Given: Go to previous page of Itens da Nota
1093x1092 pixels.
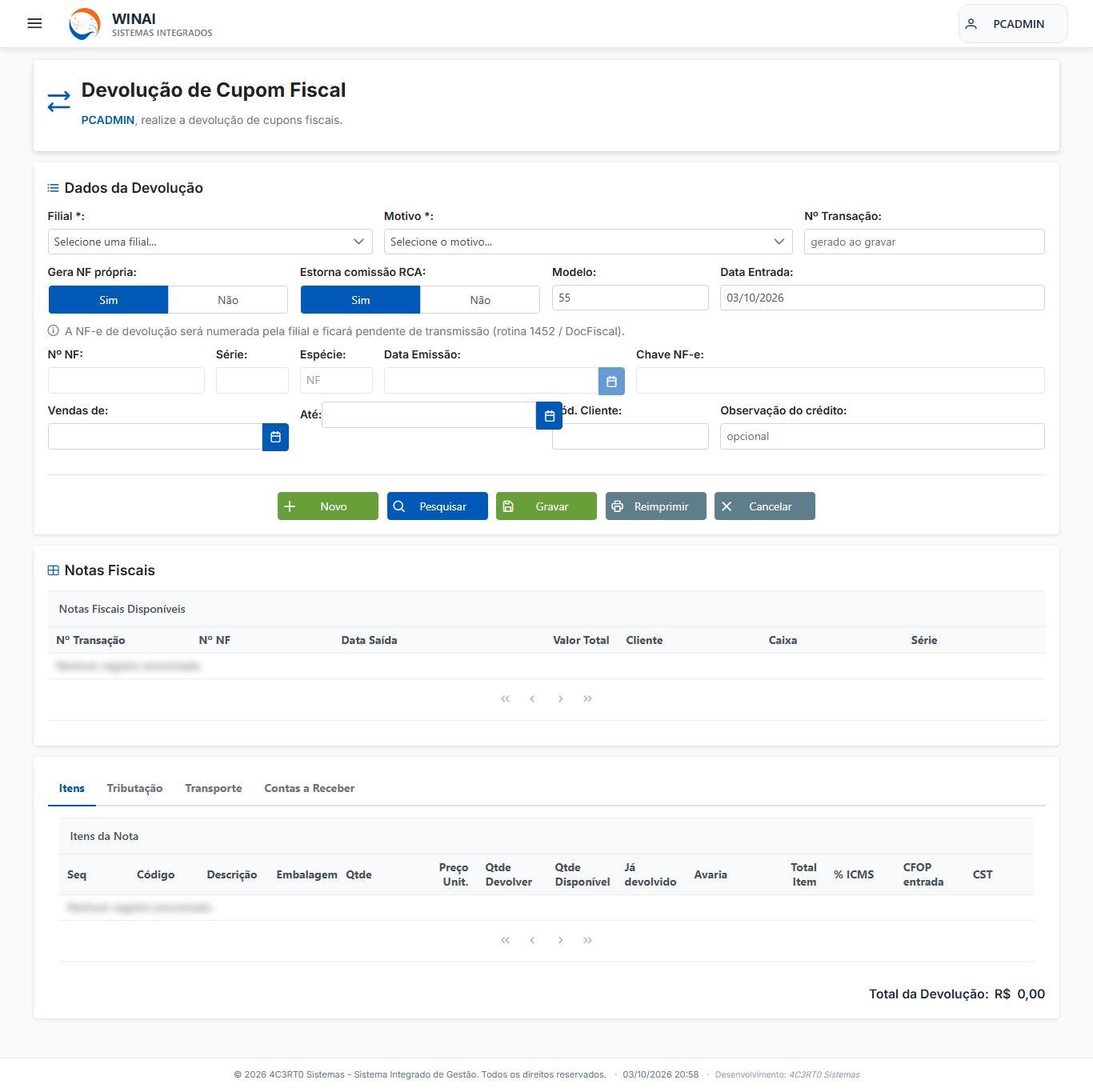Looking at the screenshot, I should 532,941.
